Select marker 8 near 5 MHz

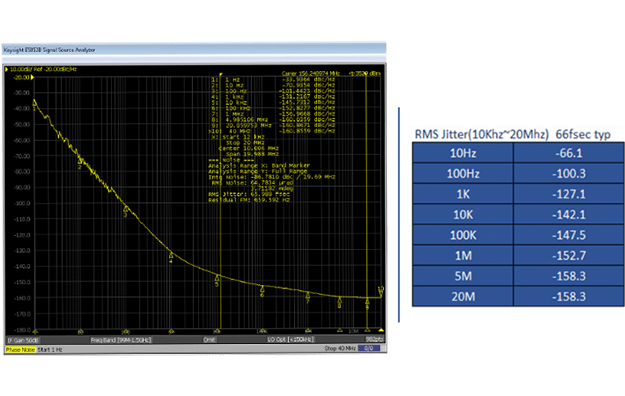pos(340,300)
